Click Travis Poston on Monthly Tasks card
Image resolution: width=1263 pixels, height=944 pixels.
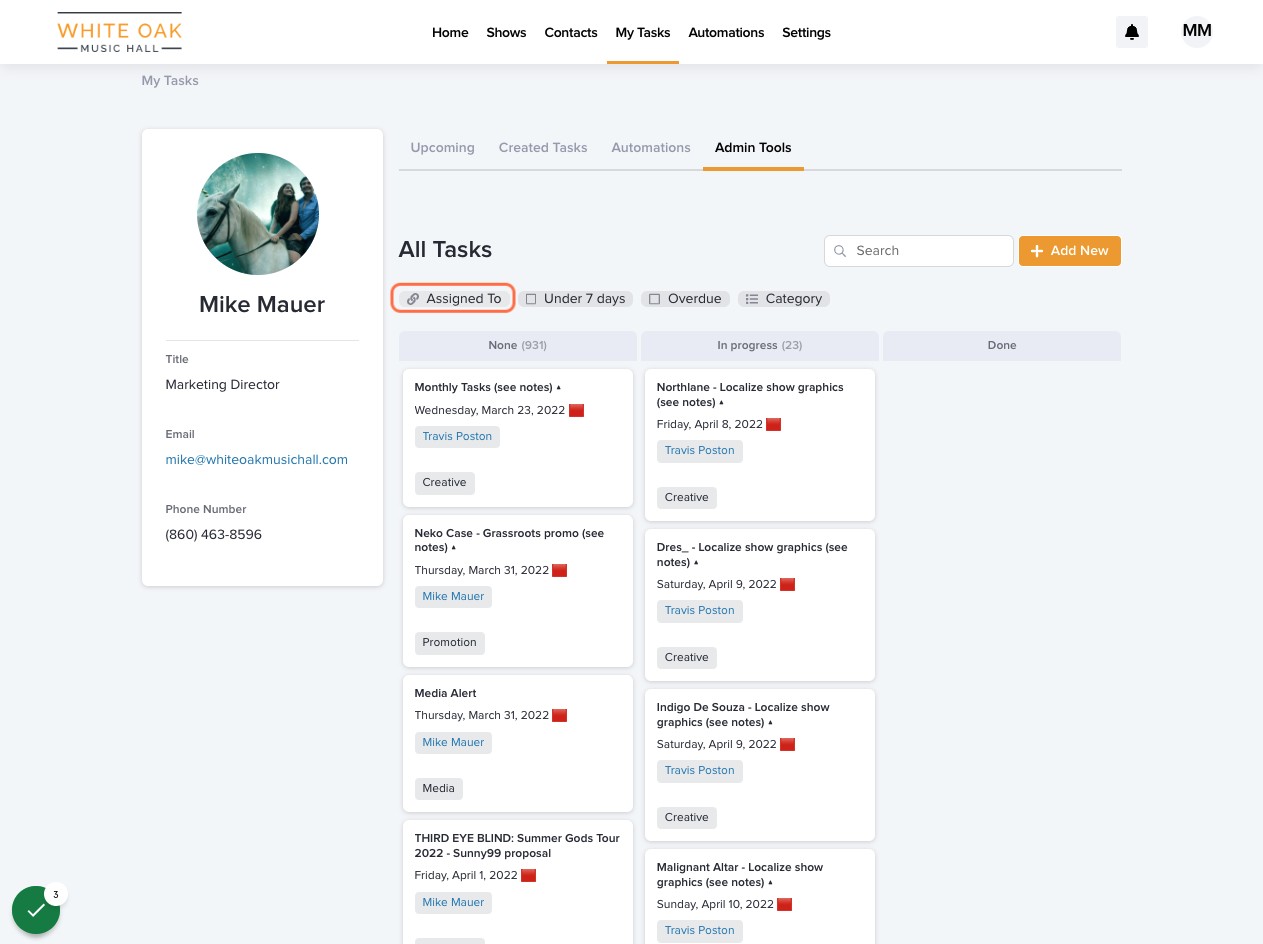(457, 436)
